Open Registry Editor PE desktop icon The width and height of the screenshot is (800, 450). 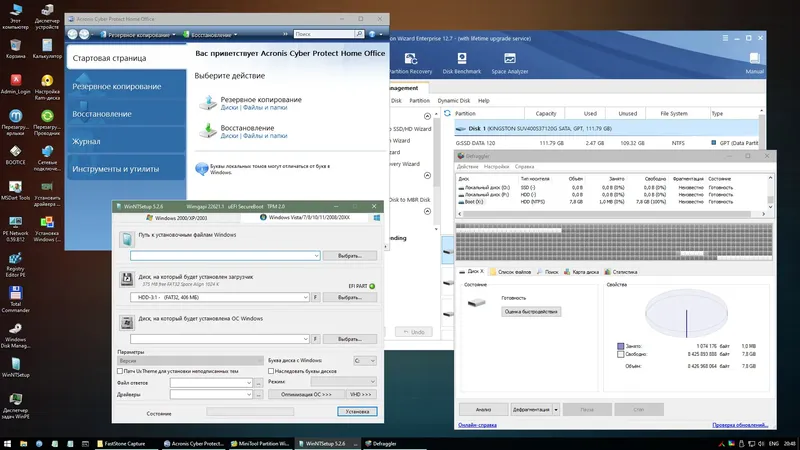point(15,264)
